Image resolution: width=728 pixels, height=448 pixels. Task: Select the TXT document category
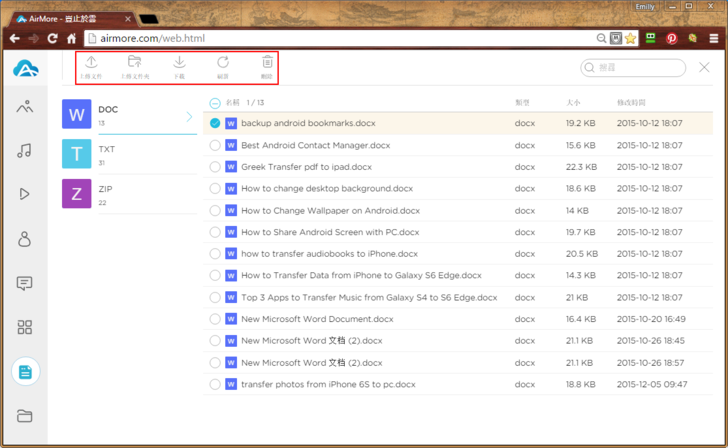(128, 156)
